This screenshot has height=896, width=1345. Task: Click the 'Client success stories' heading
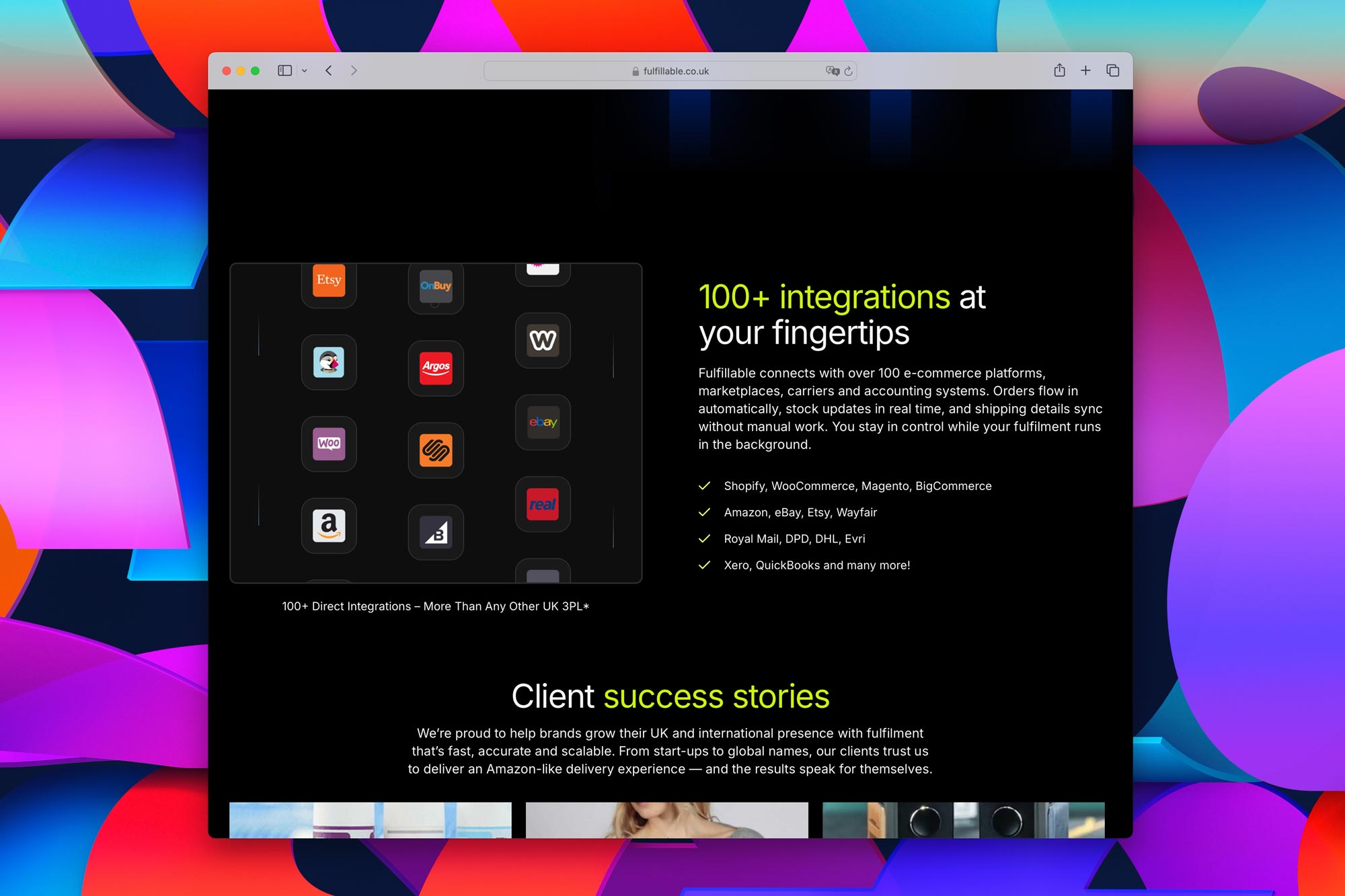[670, 696]
